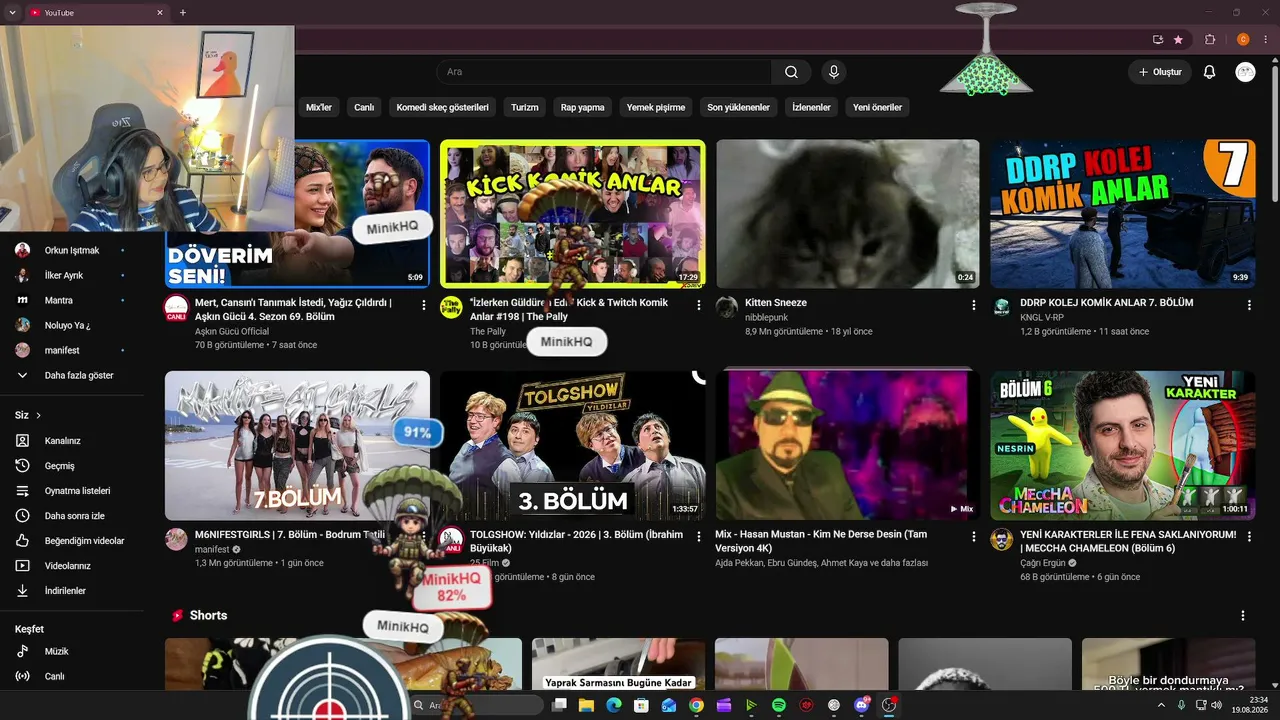Play the Hasan Mustan mix thumbnail
1280x720 pixels.
point(848,446)
